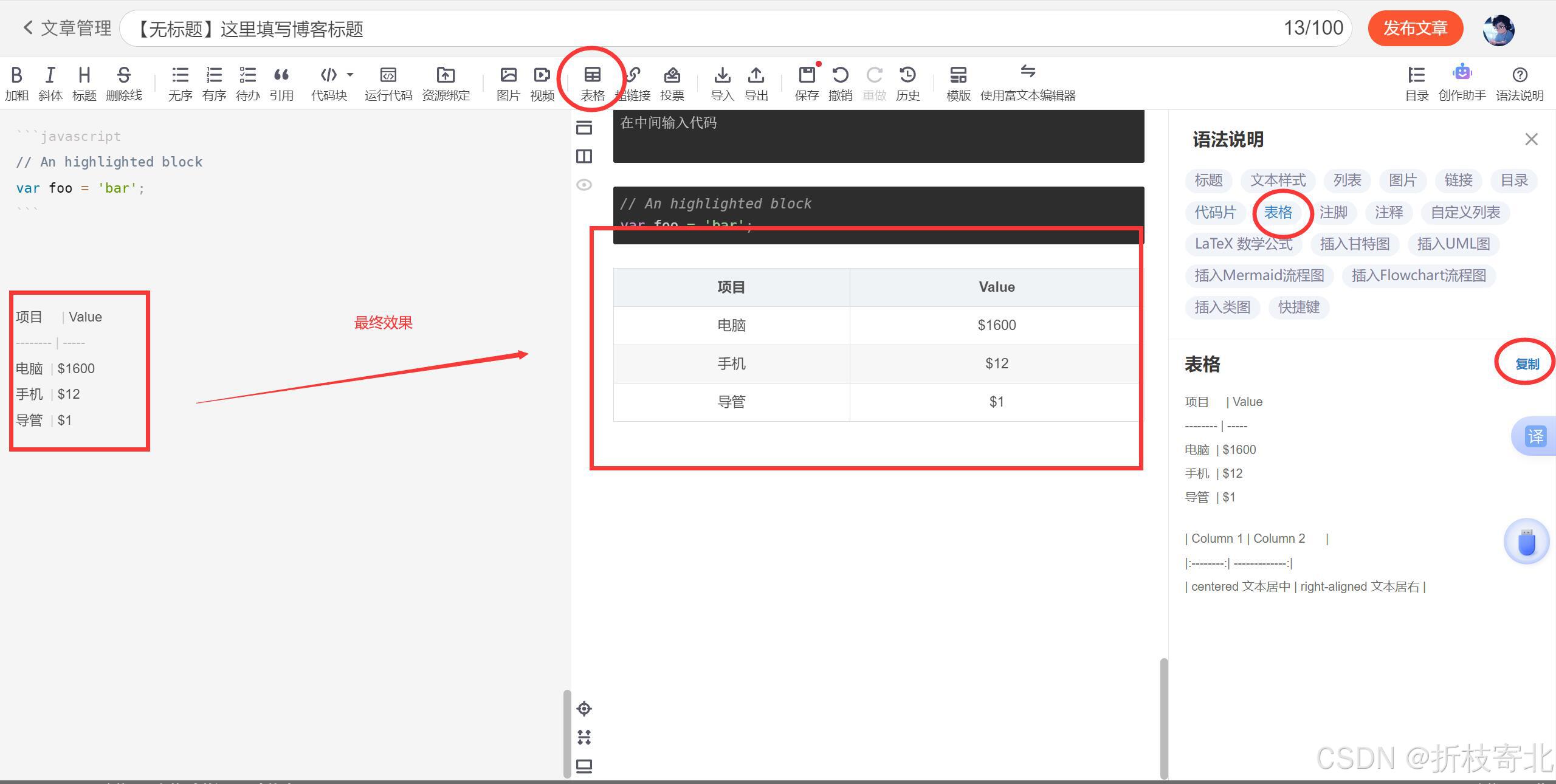Insert a table with 表格 toolbar icon
Screen dimensions: 1556x784
[593, 83]
